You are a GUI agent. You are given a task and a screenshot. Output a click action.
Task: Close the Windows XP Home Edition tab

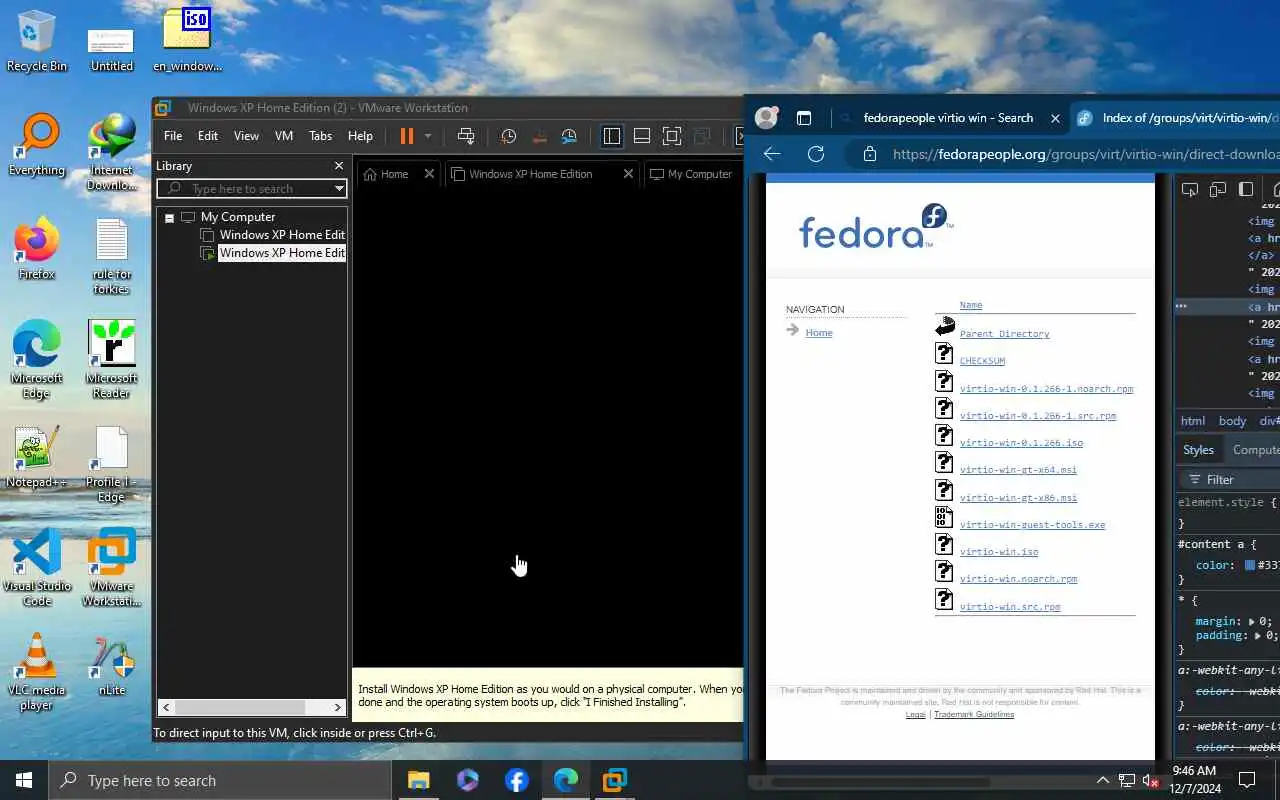pos(628,174)
